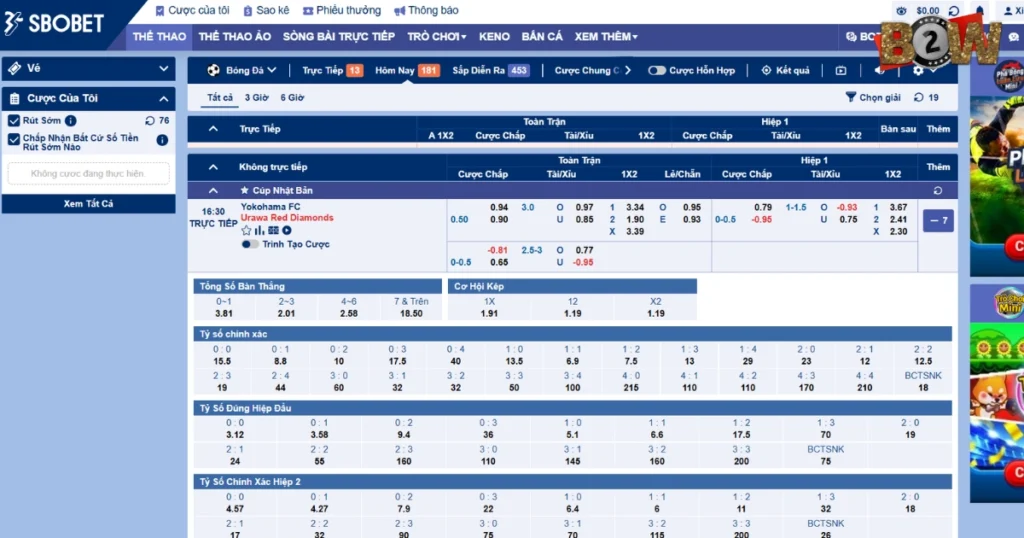Collapse the Vé ticket panel

(x=163, y=68)
